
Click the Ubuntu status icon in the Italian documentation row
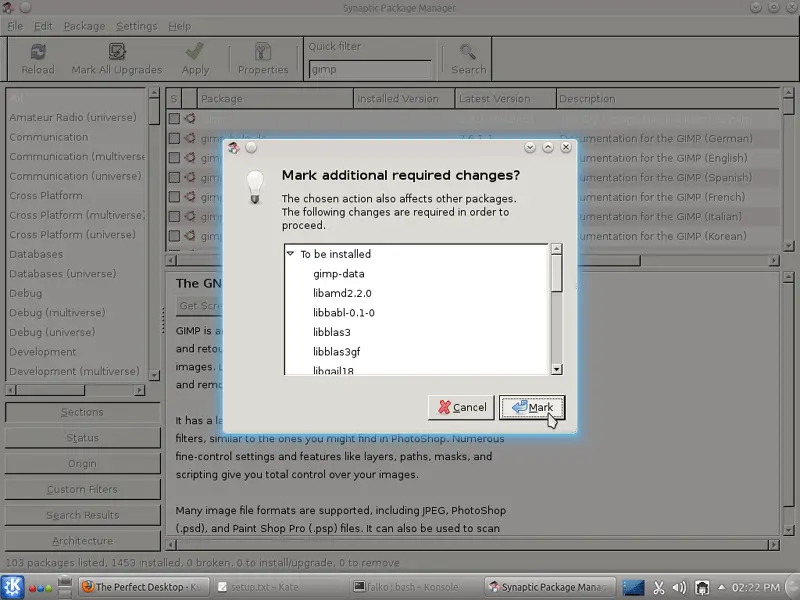190,216
